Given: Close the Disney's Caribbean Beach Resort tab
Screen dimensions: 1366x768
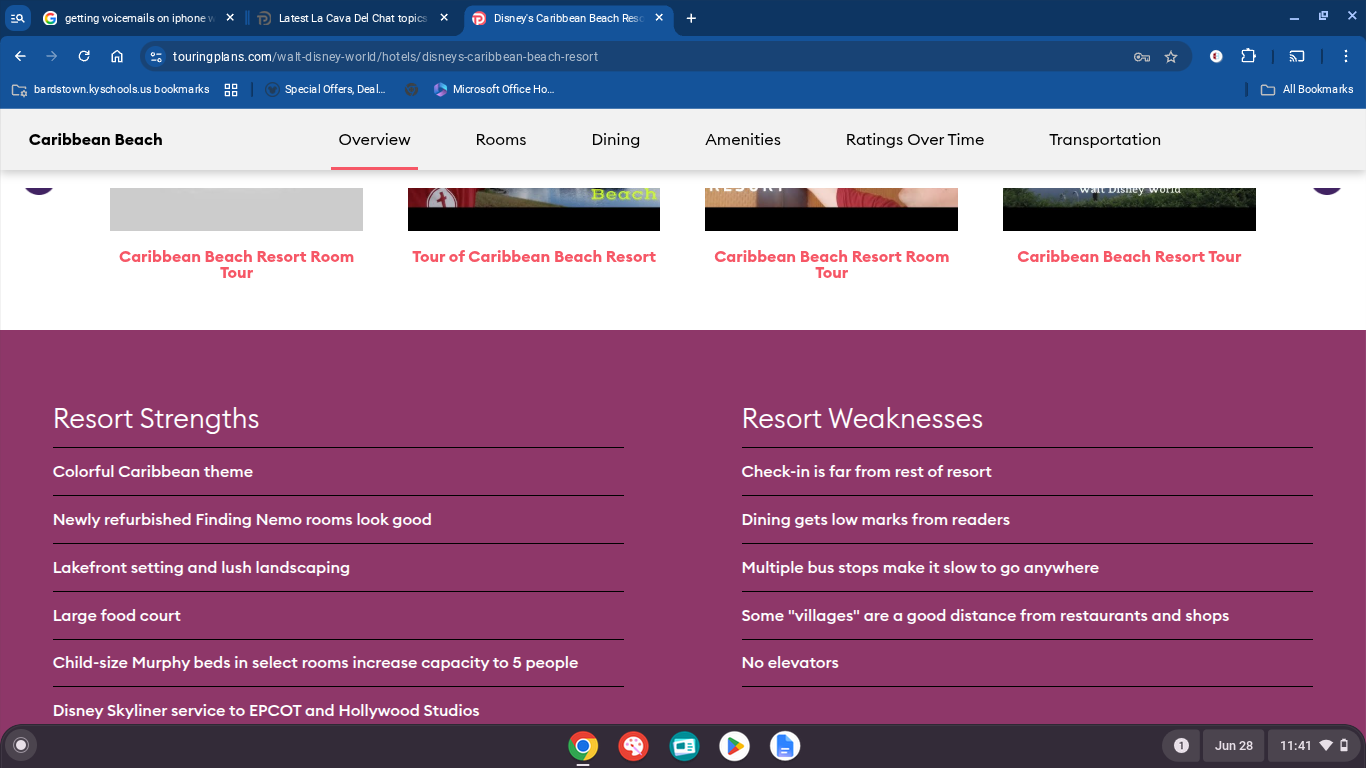Looking at the screenshot, I should pos(659,18).
